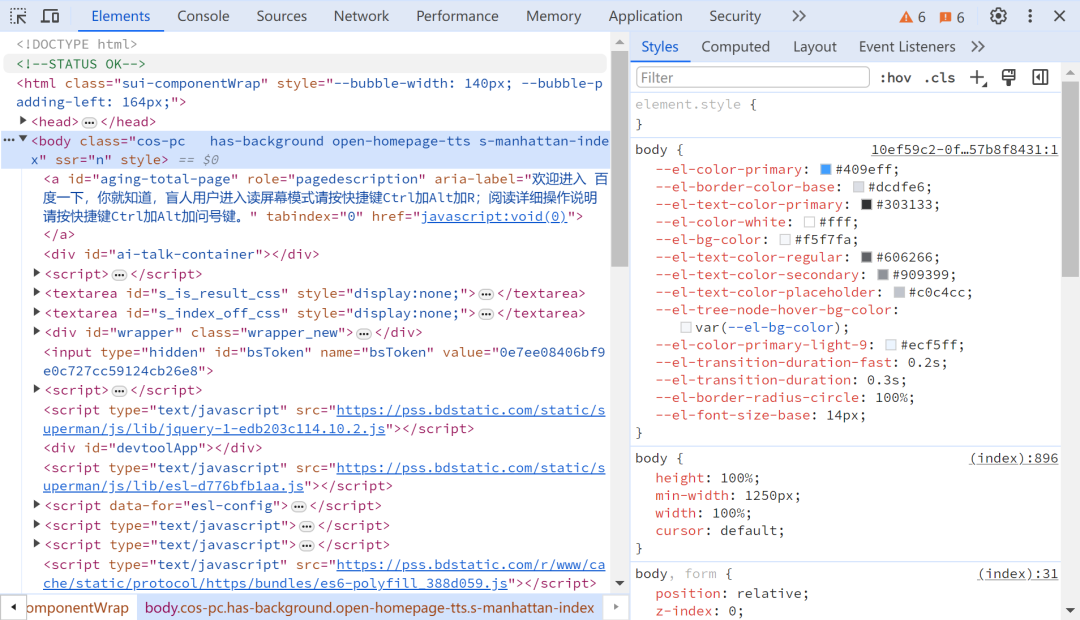Switch to the Elements tab
Image resolution: width=1080 pixels, height=620 pixels.
tap(121, 16)
